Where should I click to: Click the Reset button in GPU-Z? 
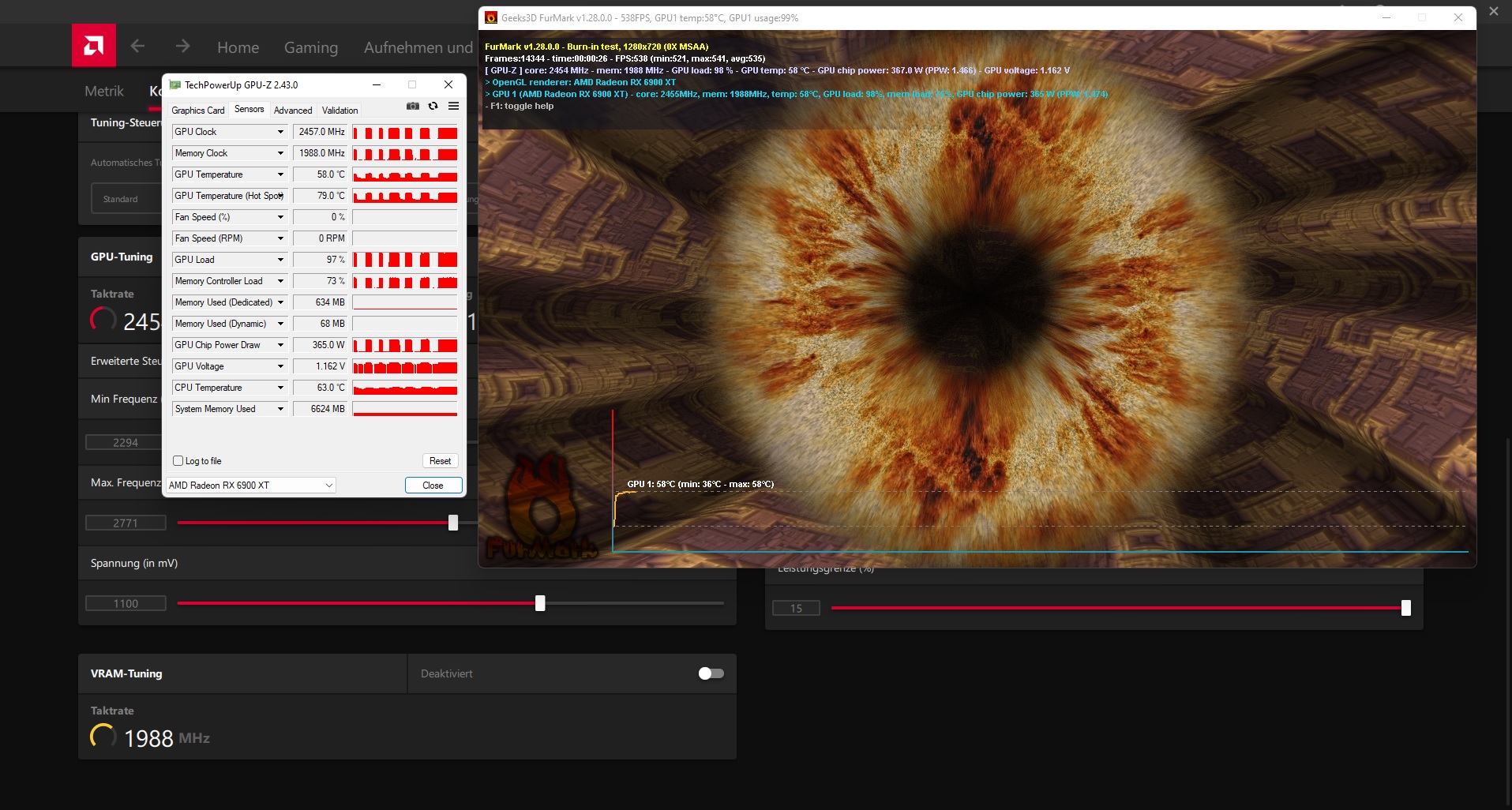[x=441, y=461]
